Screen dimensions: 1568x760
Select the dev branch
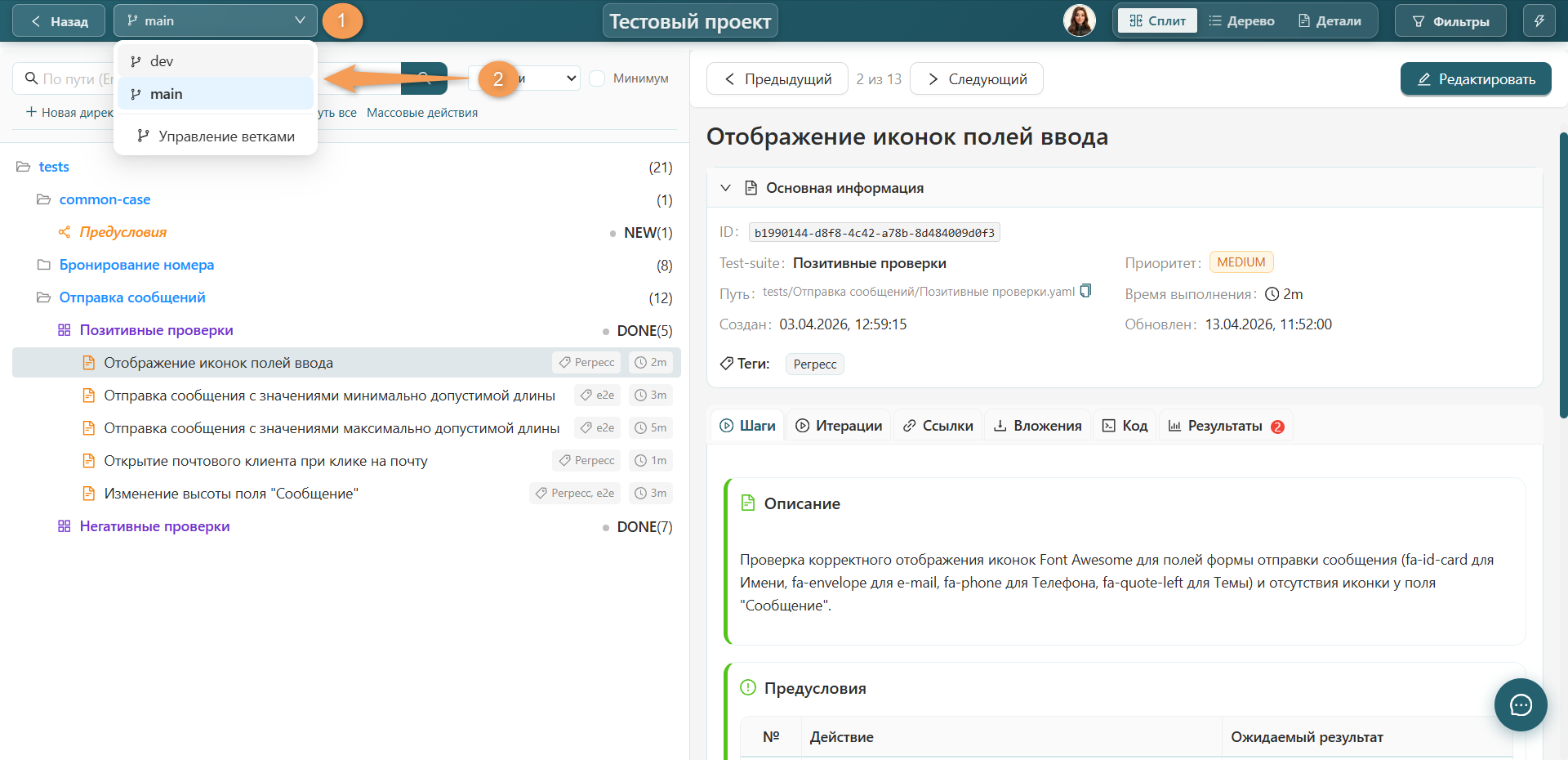[216, 61]
